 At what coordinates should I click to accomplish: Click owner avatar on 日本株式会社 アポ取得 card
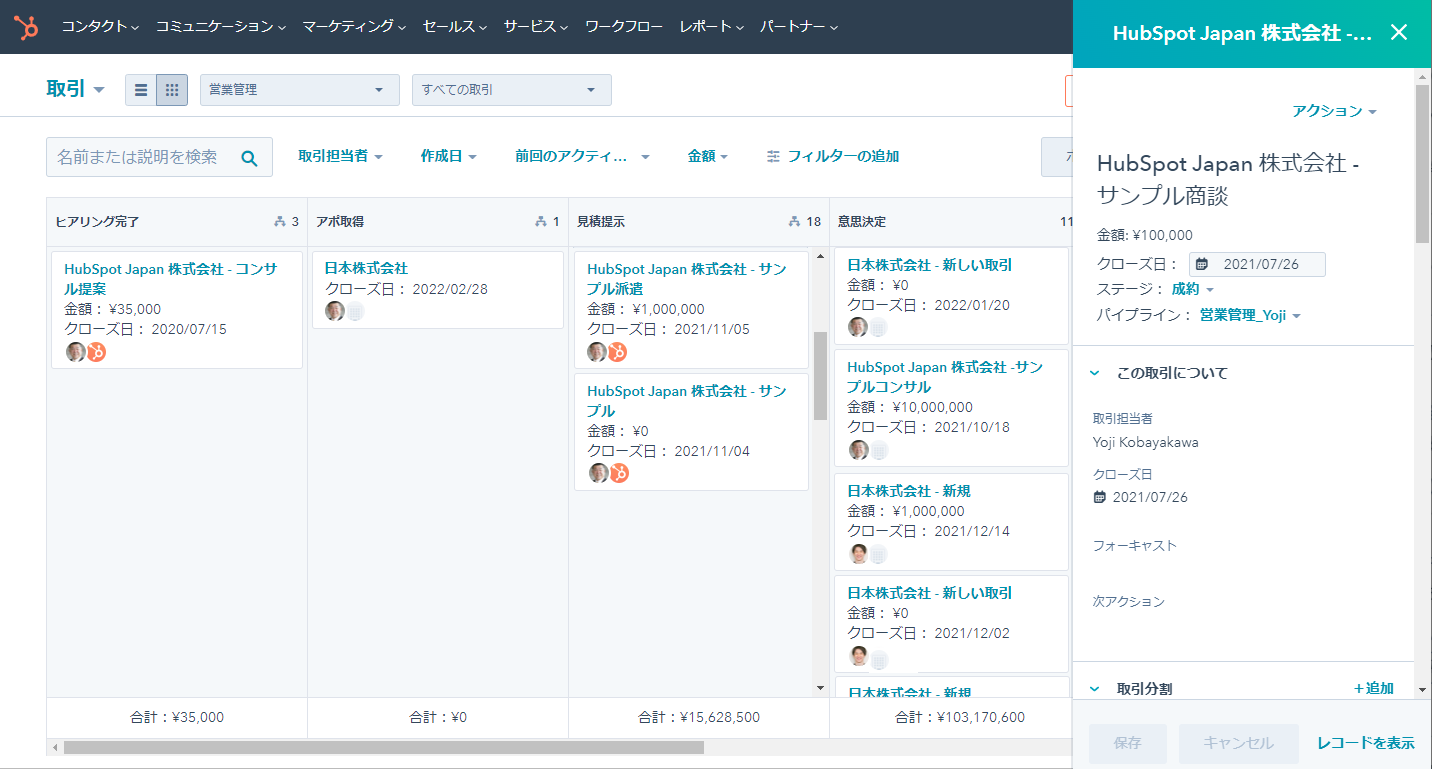point(335,311)
